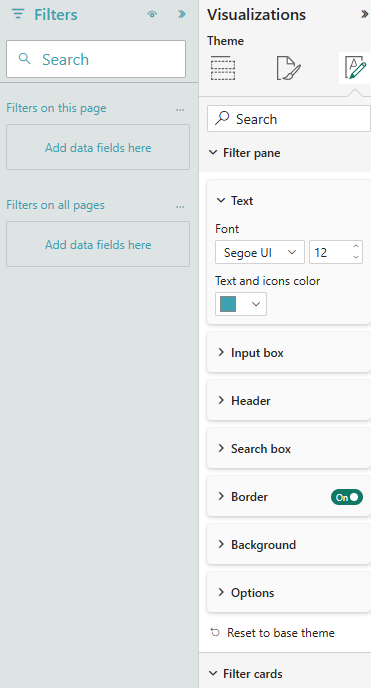Click the Filters on all pages label
The image size is (371, 688).
pyautogui.click(x=55, y=205)
